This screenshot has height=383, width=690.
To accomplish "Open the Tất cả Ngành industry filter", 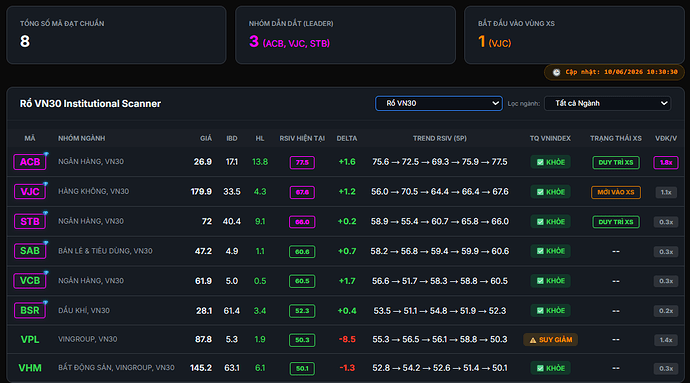I will (608, 103).
